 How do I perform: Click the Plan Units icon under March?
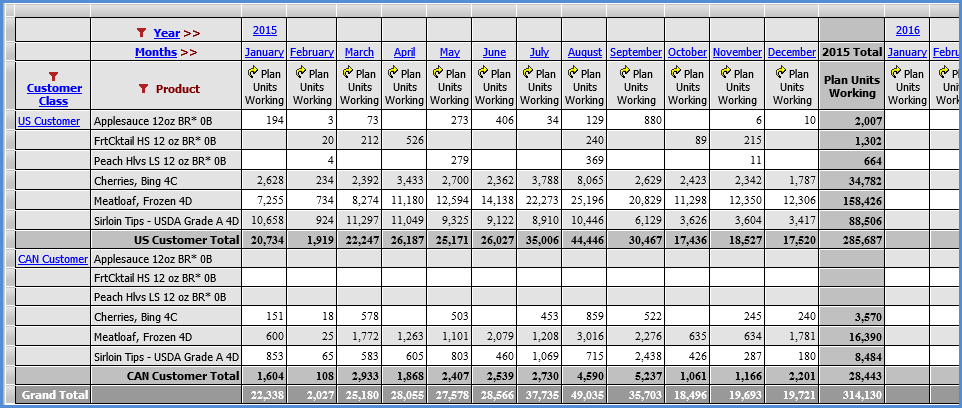(x=347, y=73)
